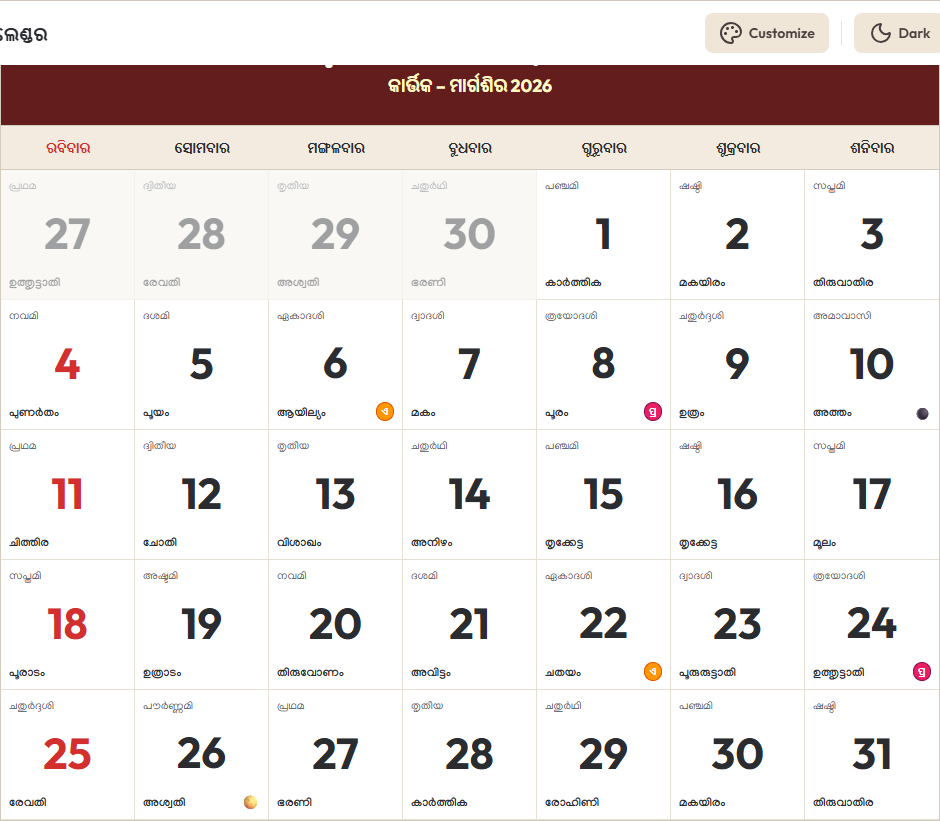Screen dimensions: 940x821
Task: Select greyed-out date 28 with രേവതി
Action: pos(202,234)
